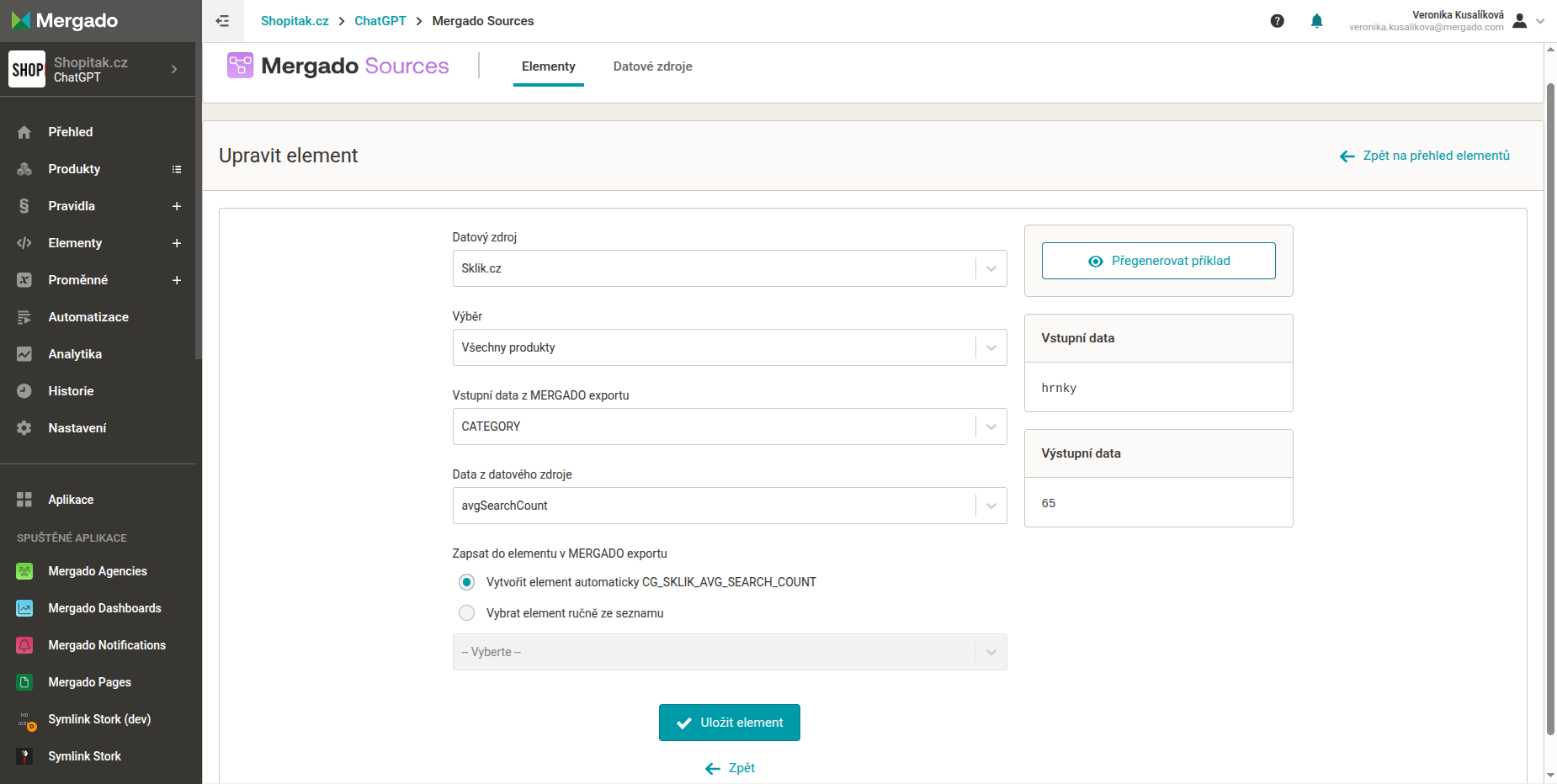Click the 'hrnky' input data value
Screen dimensions: 1557x784
point(1059,388)
